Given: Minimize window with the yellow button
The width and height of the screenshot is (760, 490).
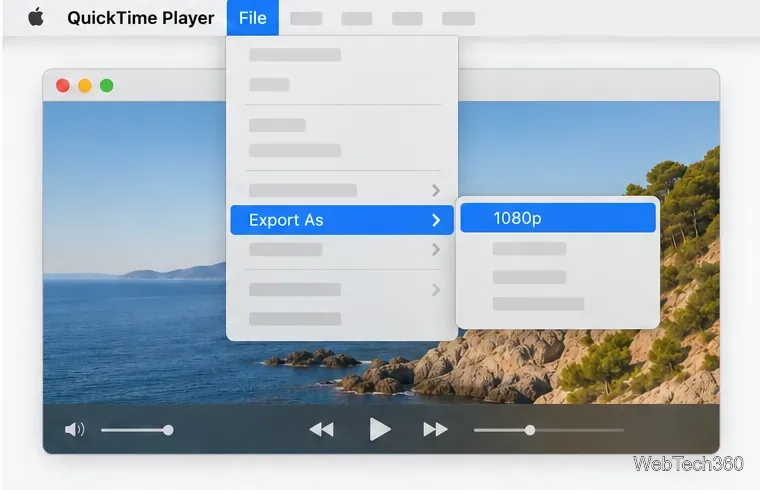Looking at the screenshot, I should tap(85, 86).
